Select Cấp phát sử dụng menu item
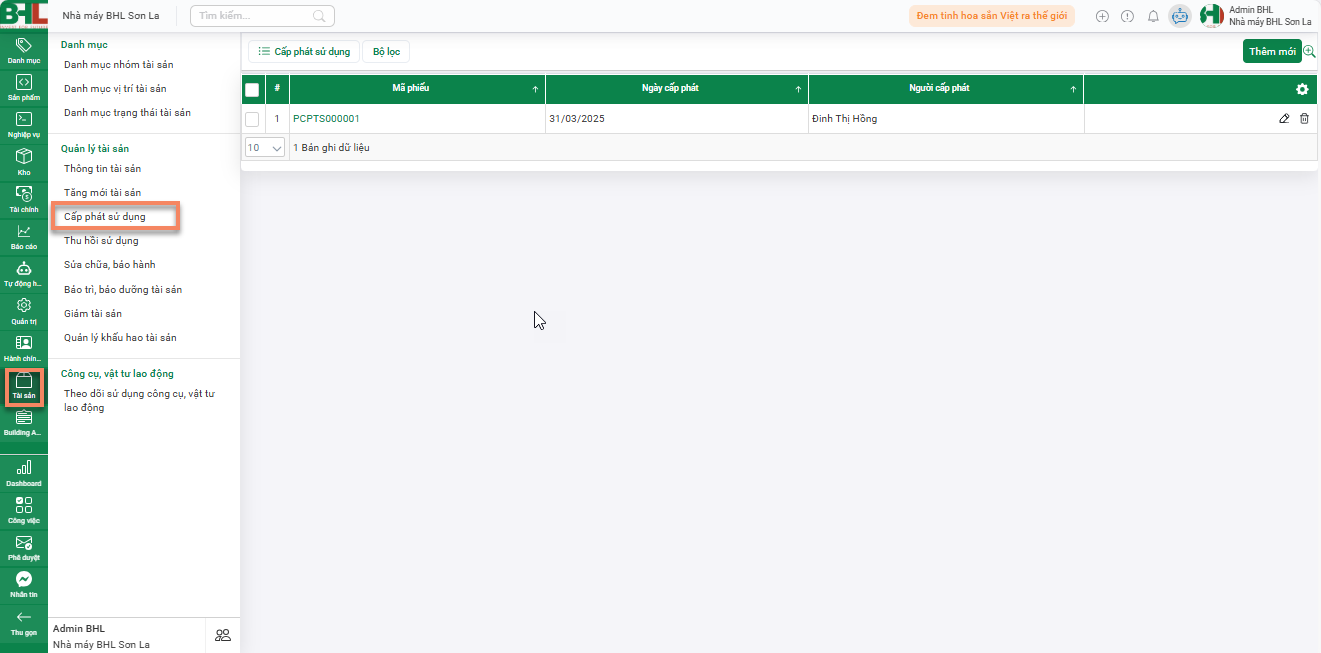1321x653 pixels. point(105,217)
